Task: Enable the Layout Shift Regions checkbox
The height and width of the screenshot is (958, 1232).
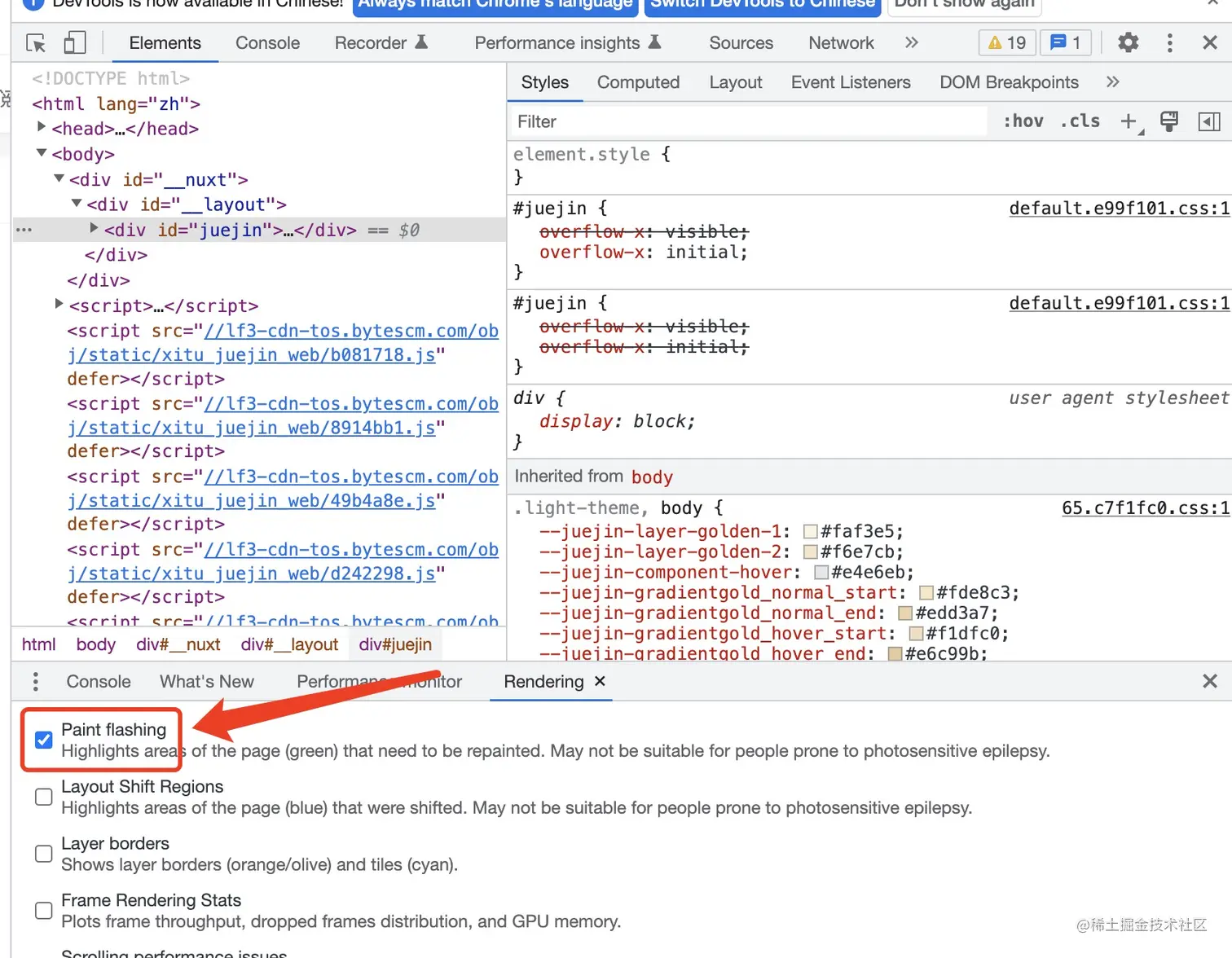Action: [44, 797]
